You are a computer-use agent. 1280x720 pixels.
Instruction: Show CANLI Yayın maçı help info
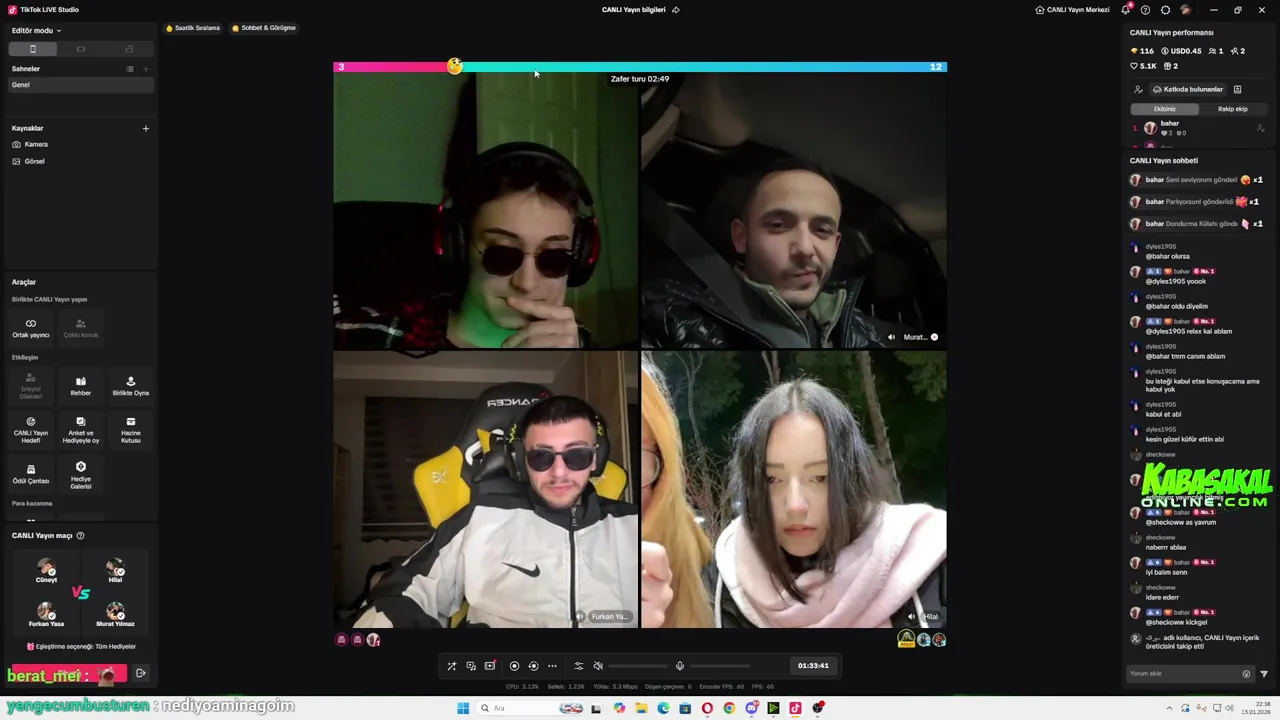pos(81,536)
